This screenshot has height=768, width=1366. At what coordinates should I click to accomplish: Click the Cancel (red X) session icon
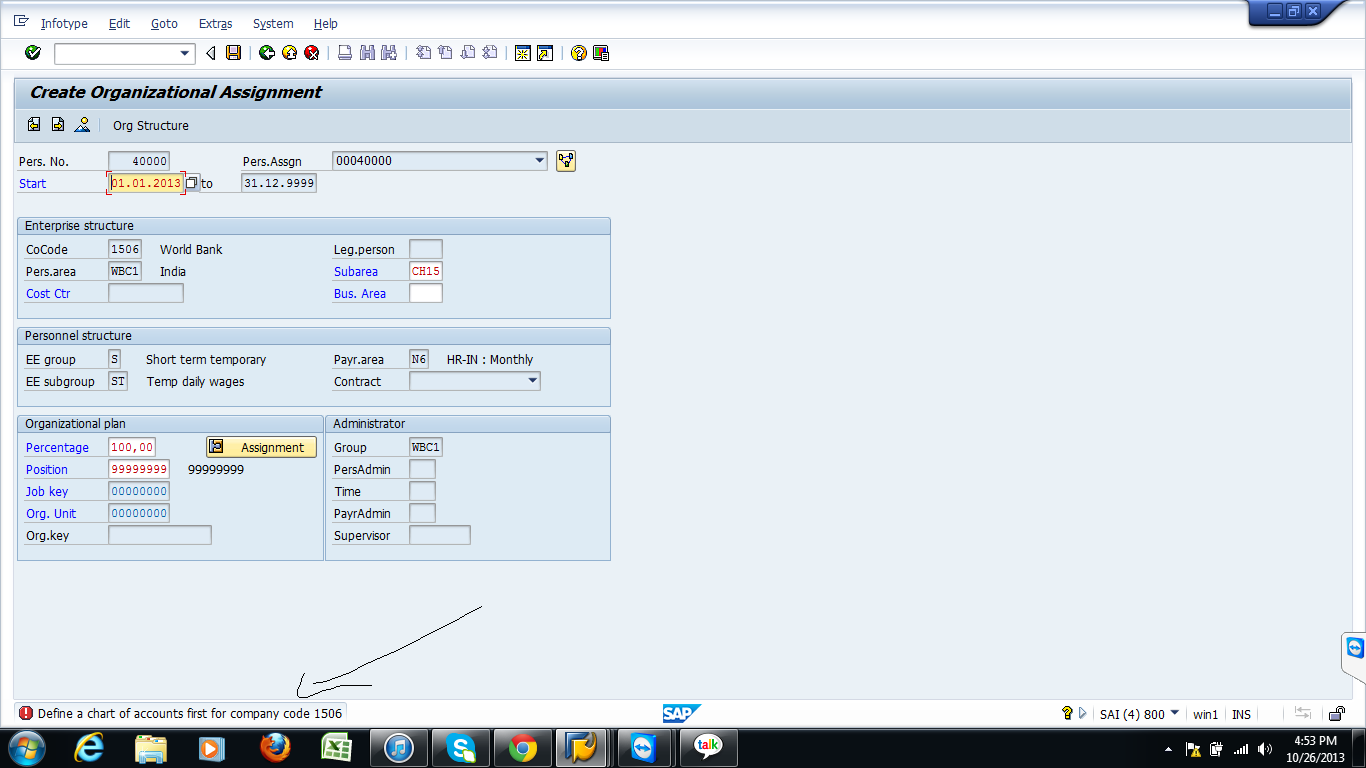click(311, 53)
